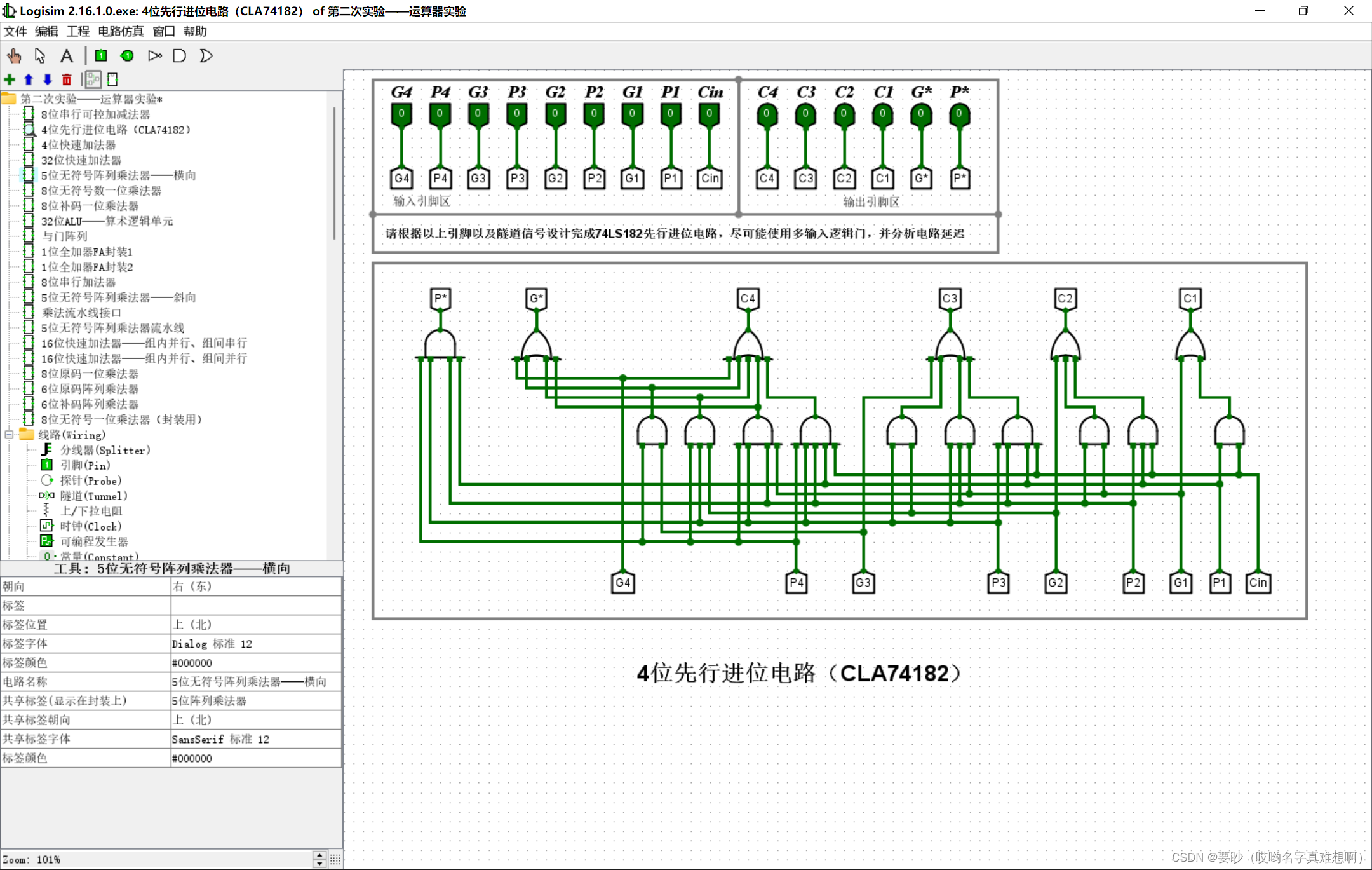Click the green Add circuit plus
This screenshot has height=870, width=1372.
tap(10, 79)
